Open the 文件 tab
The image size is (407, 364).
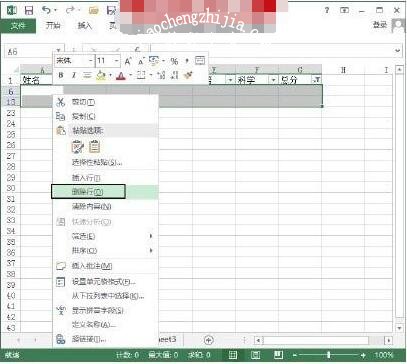pos(18,26)
